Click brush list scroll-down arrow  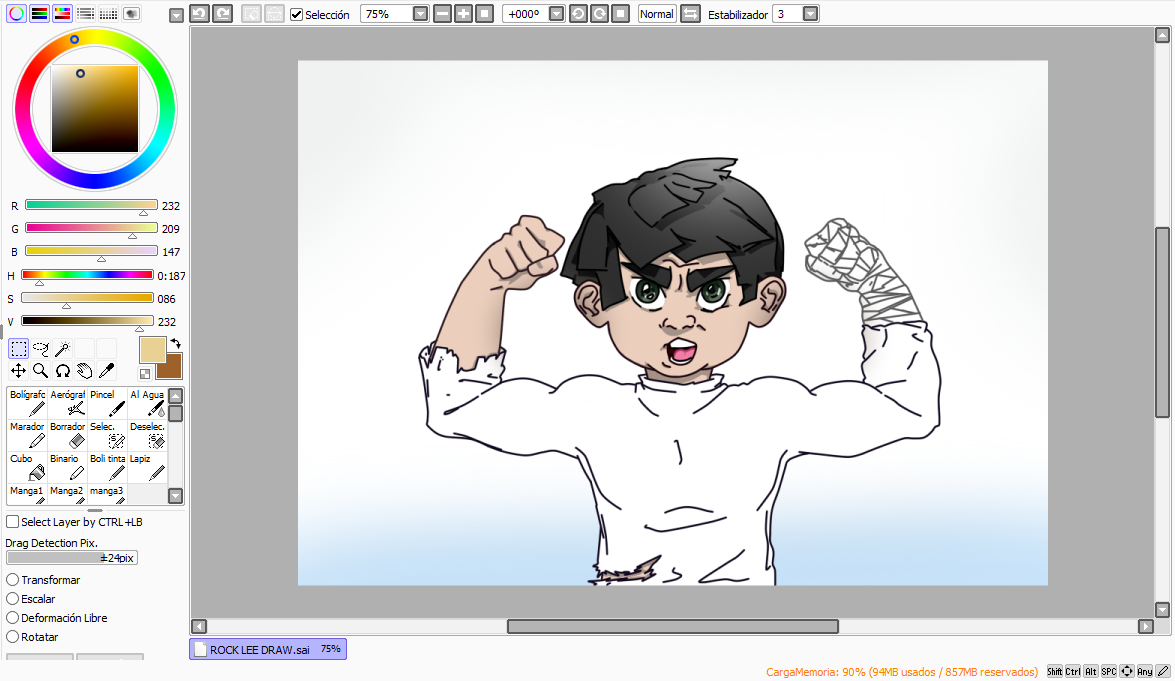pos(175,495)
